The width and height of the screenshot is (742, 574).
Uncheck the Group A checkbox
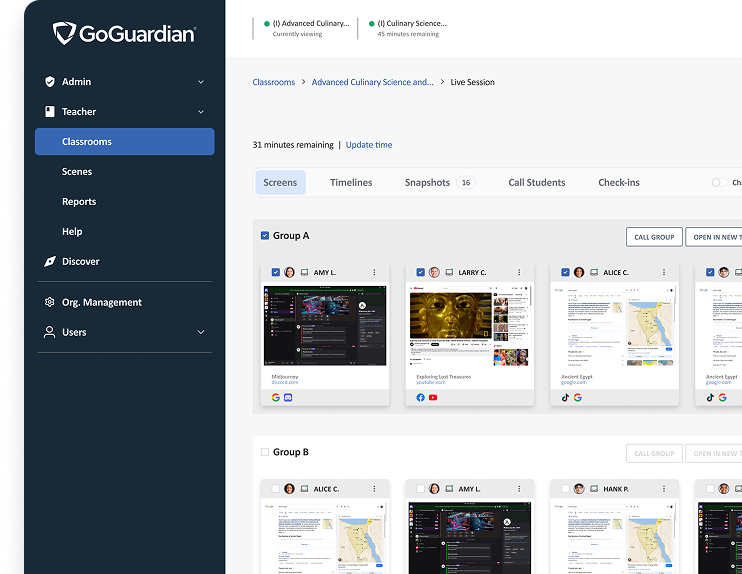click(265, 235)
